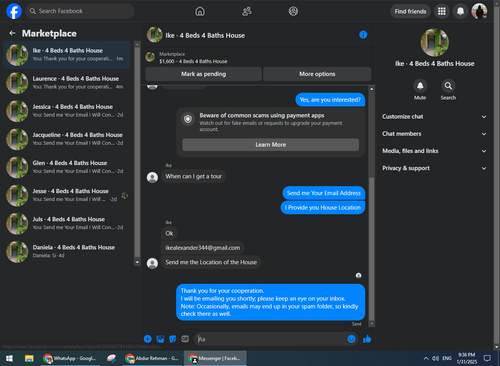
Task: Mute the conversation with Ike
Action: click(420, 86)
